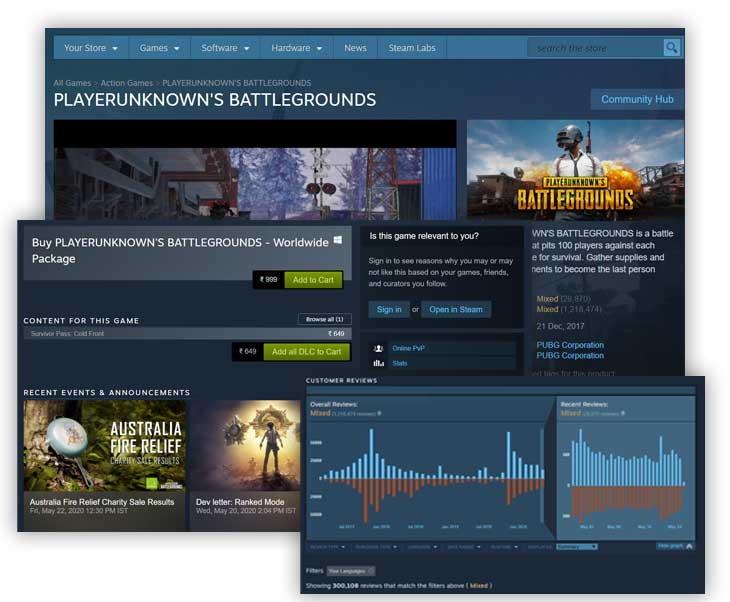
Task: Open the Community Hub
Action: pos(637,99)
